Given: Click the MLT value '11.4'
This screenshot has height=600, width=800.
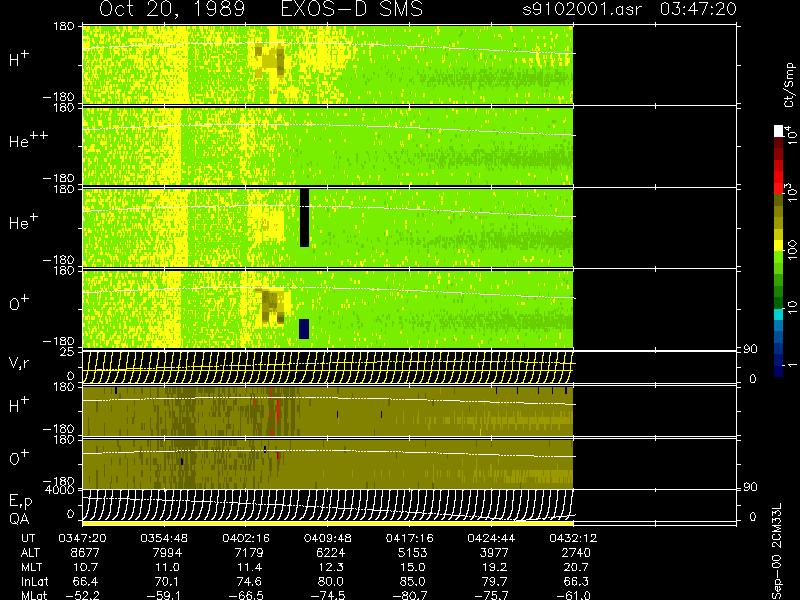Looking at the screenshot, I should point(249,567).
